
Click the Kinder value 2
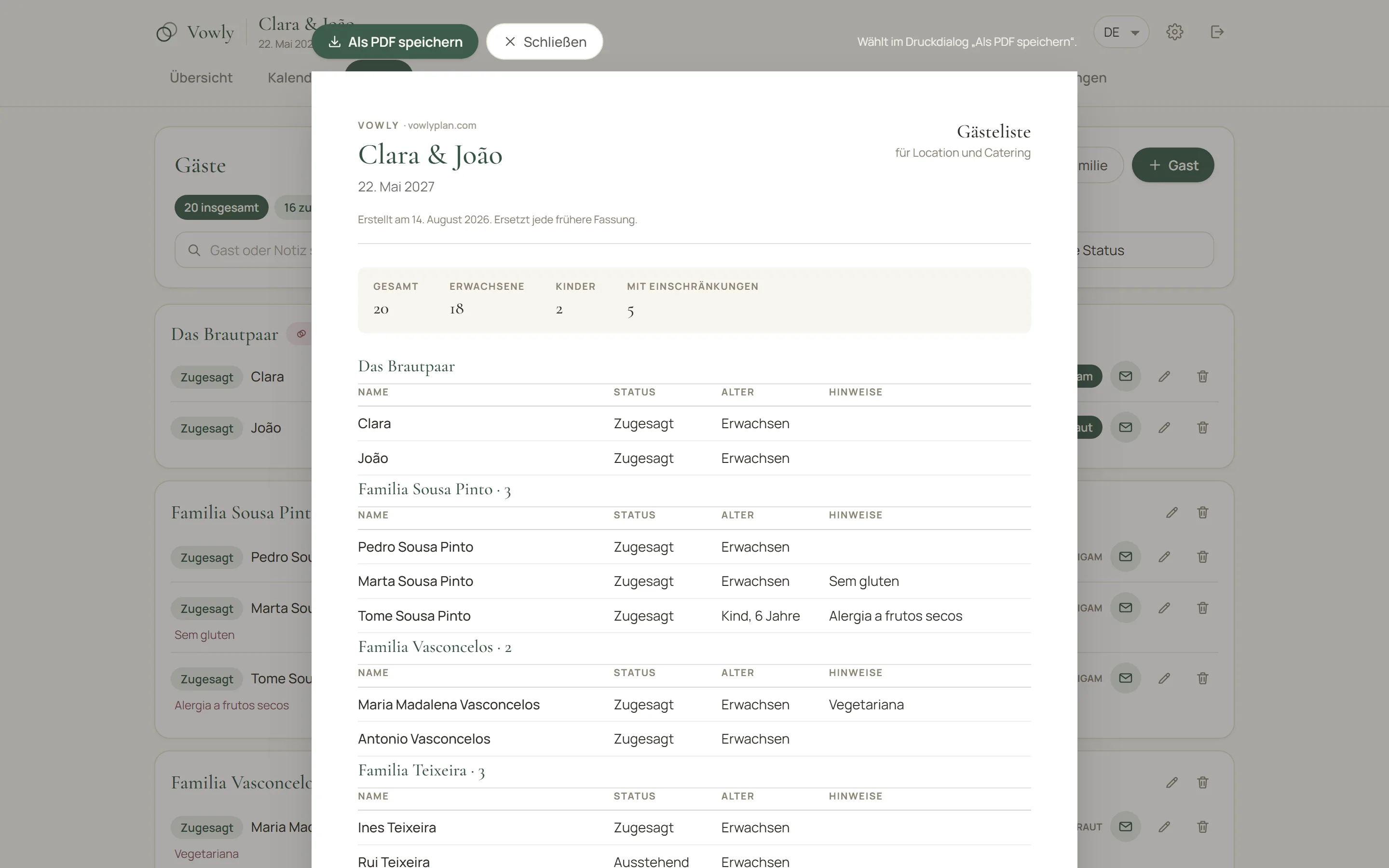tap(559, 310)
